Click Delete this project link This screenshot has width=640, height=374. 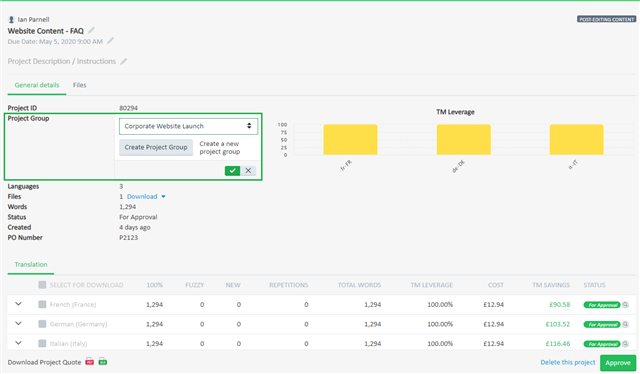[568, 362]
